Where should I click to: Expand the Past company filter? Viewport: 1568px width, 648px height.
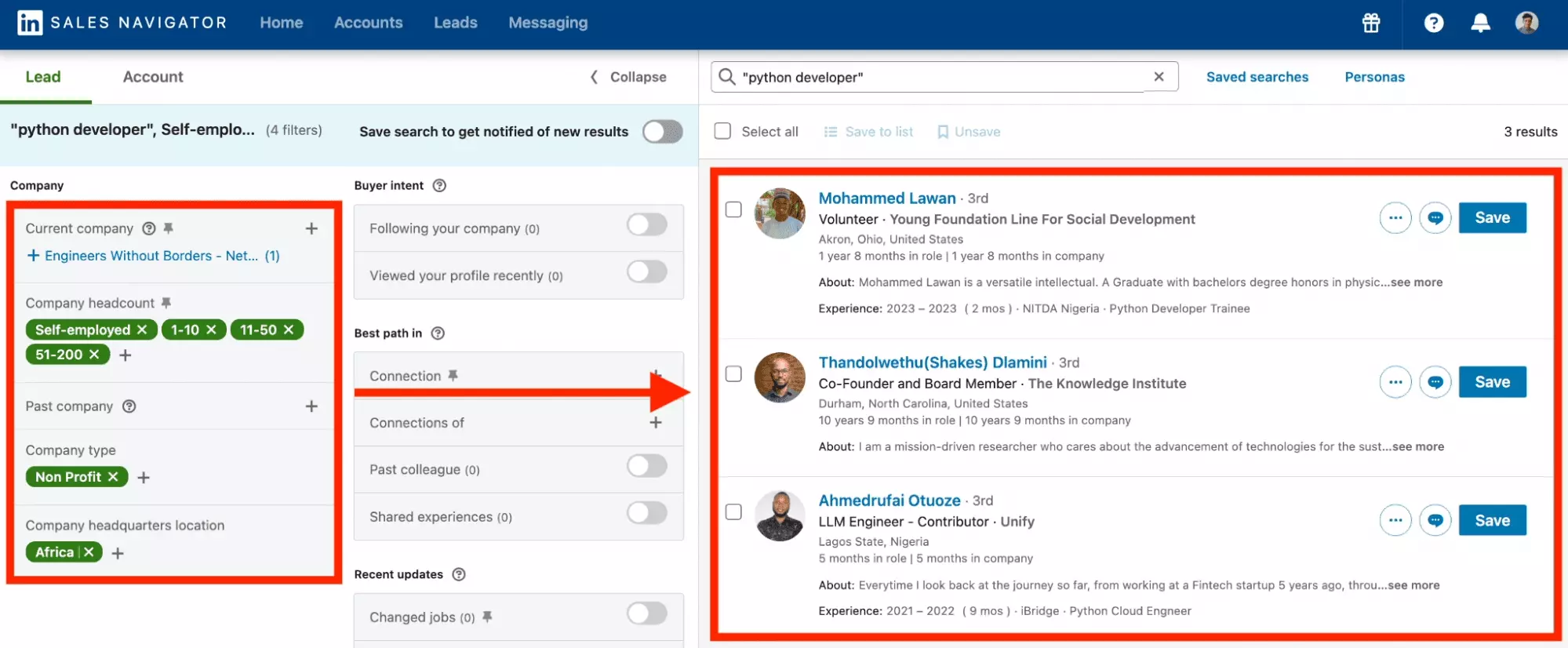(x=311, y=406)
